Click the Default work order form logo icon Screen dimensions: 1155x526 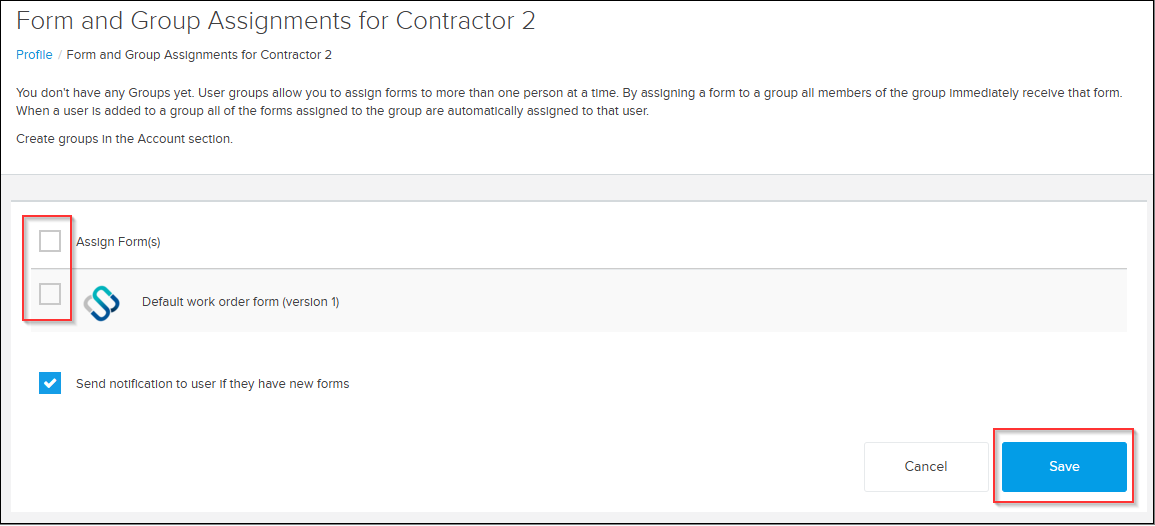coord(102,301)
